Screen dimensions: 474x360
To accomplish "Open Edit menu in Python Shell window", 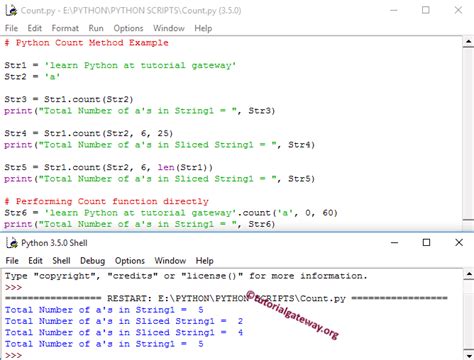I will tap(35, 261).
